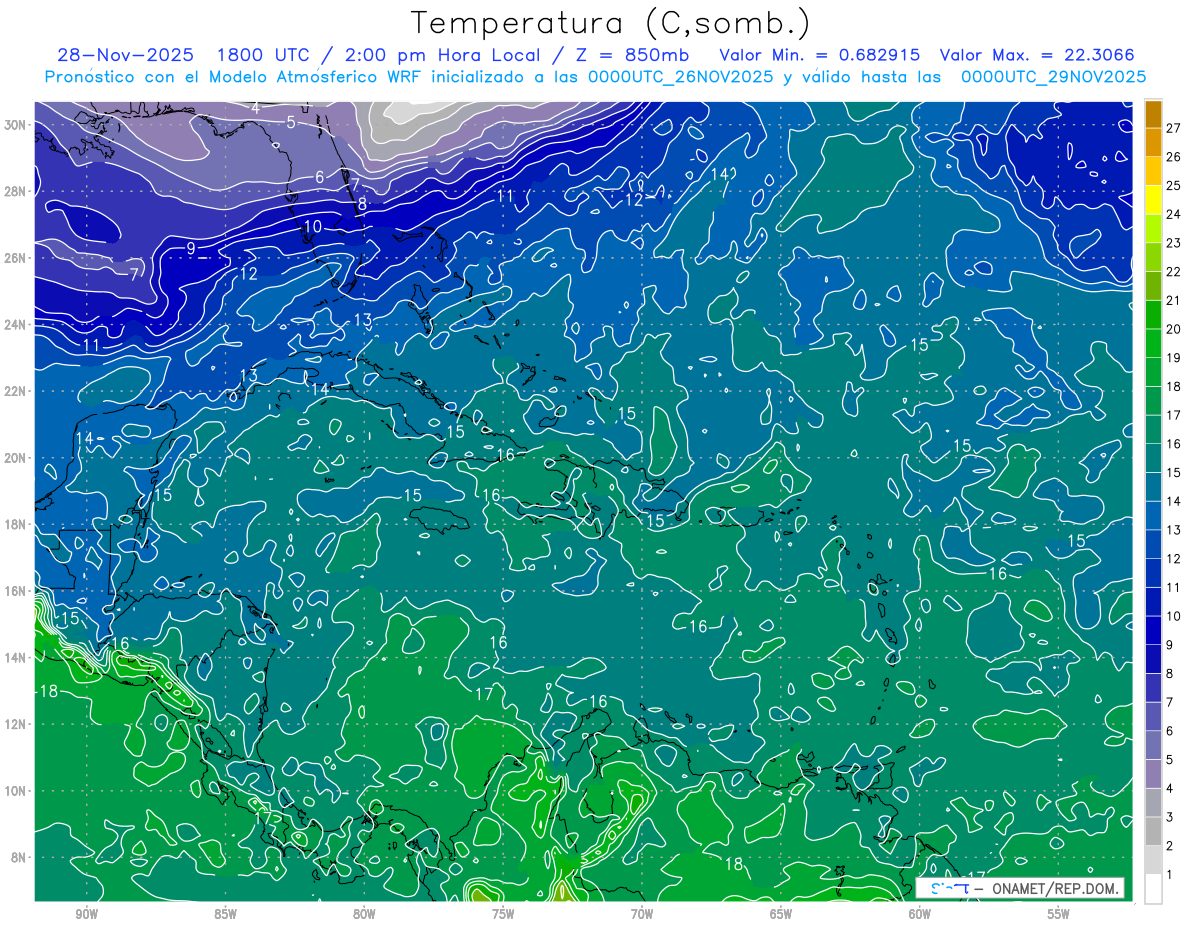
Task: Click the color bar label '22'
Action: [x=1174, y=271]
